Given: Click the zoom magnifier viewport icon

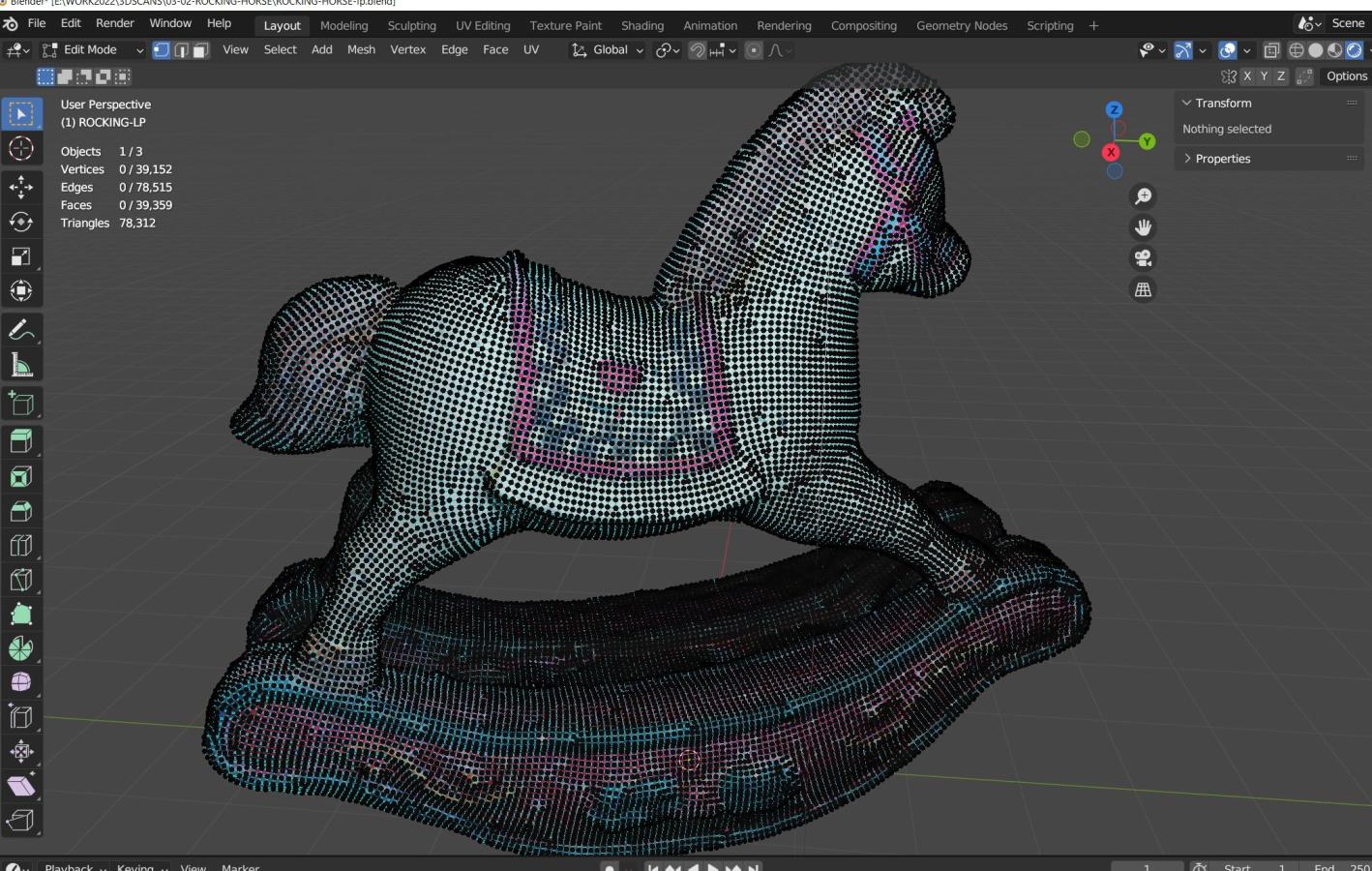Looking at the screenshot, I should 1143,196.
